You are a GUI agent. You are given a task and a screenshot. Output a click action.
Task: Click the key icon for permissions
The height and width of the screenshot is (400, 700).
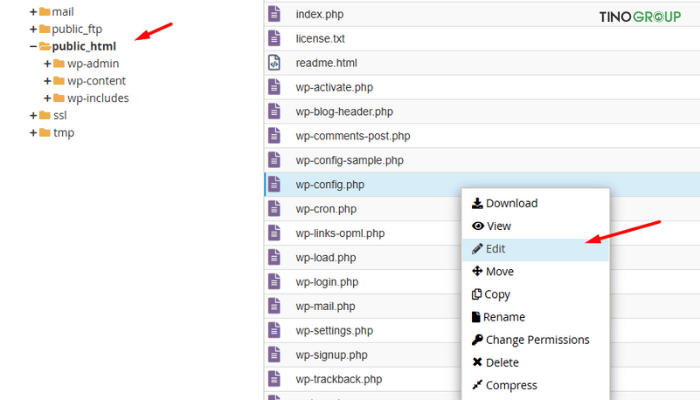[x=477, y=340]
